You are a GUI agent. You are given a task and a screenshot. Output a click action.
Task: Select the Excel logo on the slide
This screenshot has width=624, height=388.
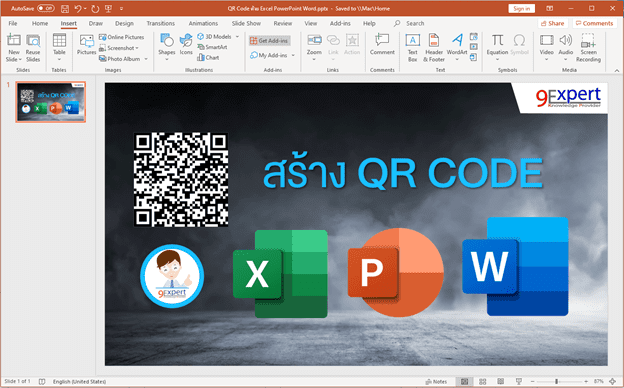coord(280,274)
